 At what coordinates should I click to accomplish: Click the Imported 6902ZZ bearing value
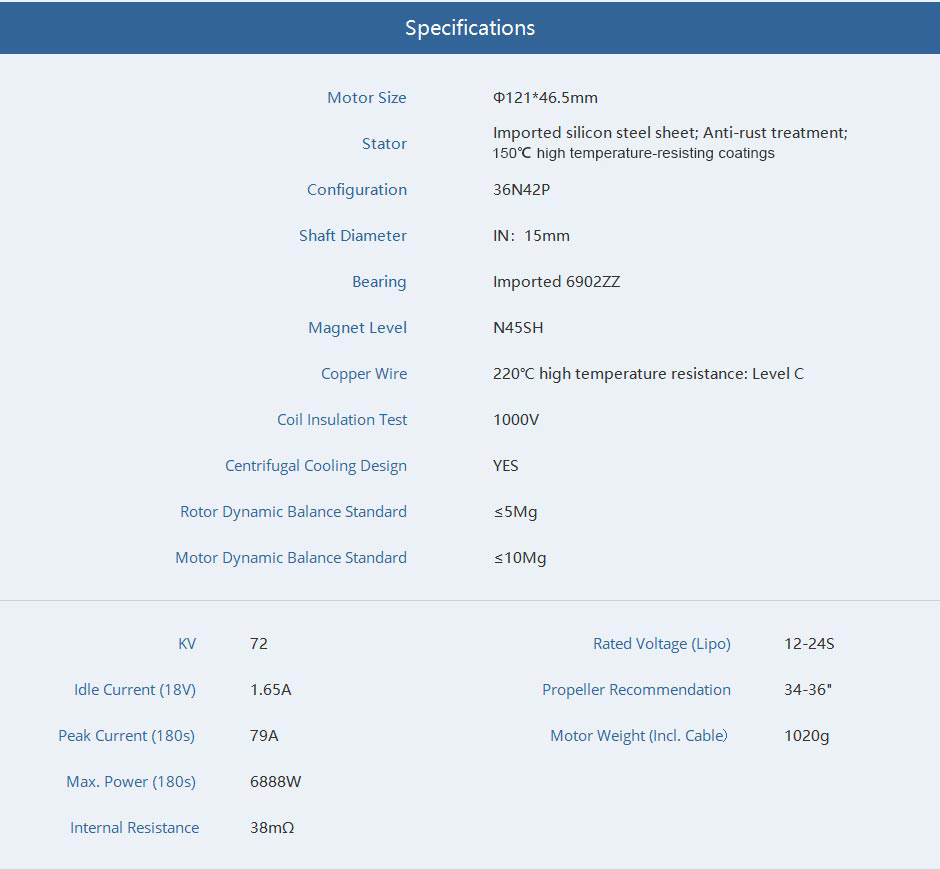[556, 282]
